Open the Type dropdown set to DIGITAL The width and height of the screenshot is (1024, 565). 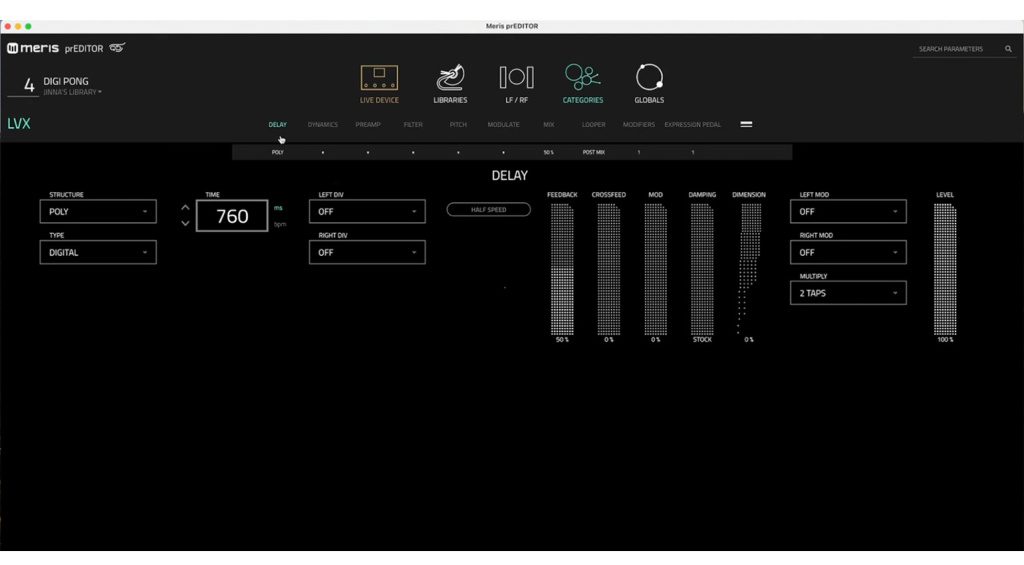(98, 252)
